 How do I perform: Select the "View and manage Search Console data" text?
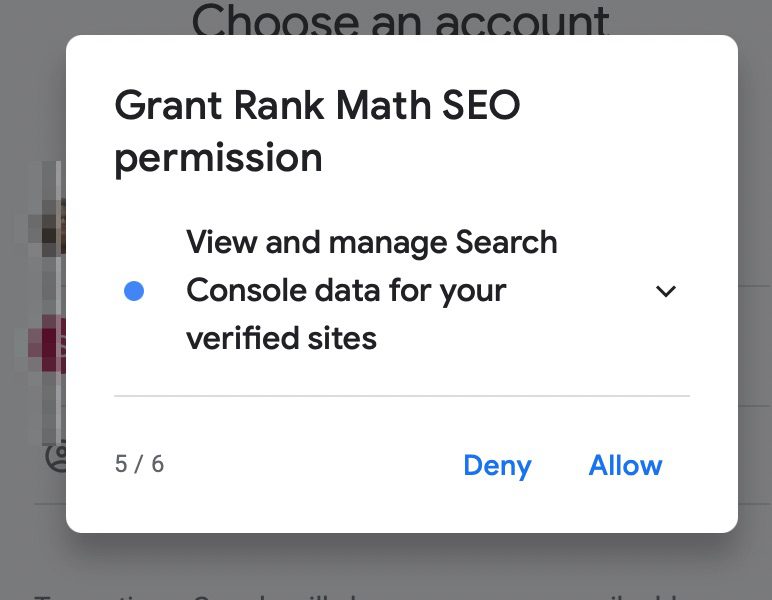[x=371, y=243]
